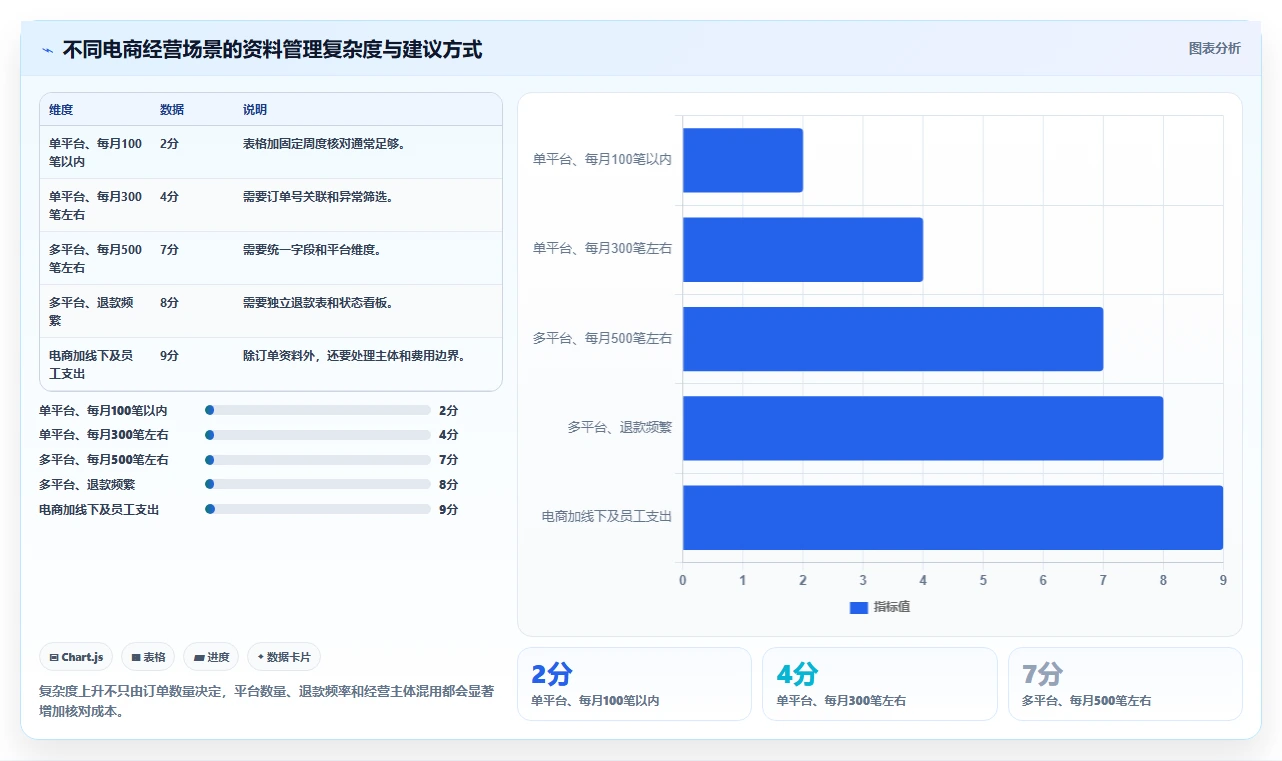1282x761 pixels.
Task: Click the x-axis tick label 5
Action: [x=983, y=580]
